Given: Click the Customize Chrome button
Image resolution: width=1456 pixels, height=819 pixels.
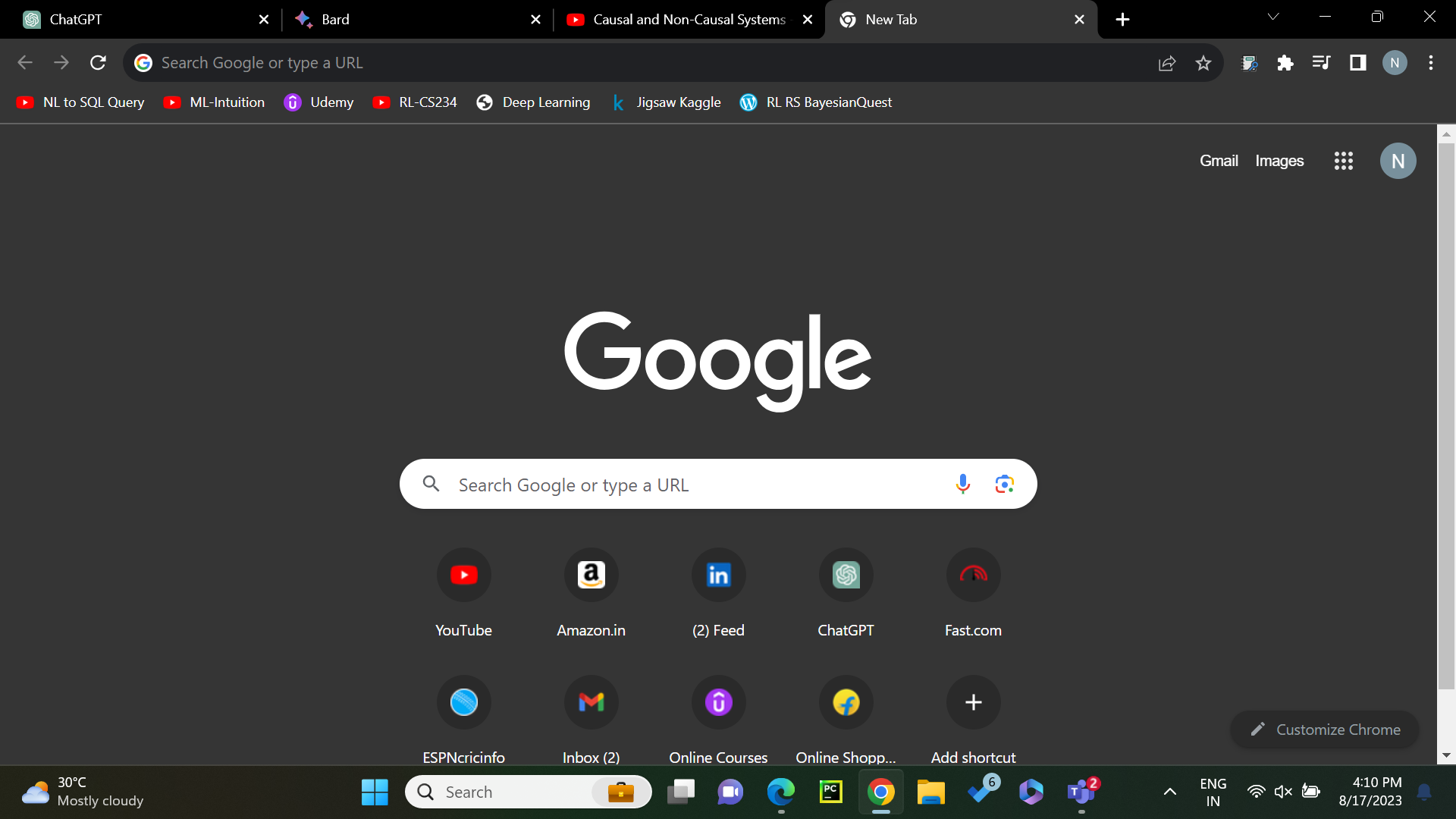Looking at the screenshot, I should 1324,730.
